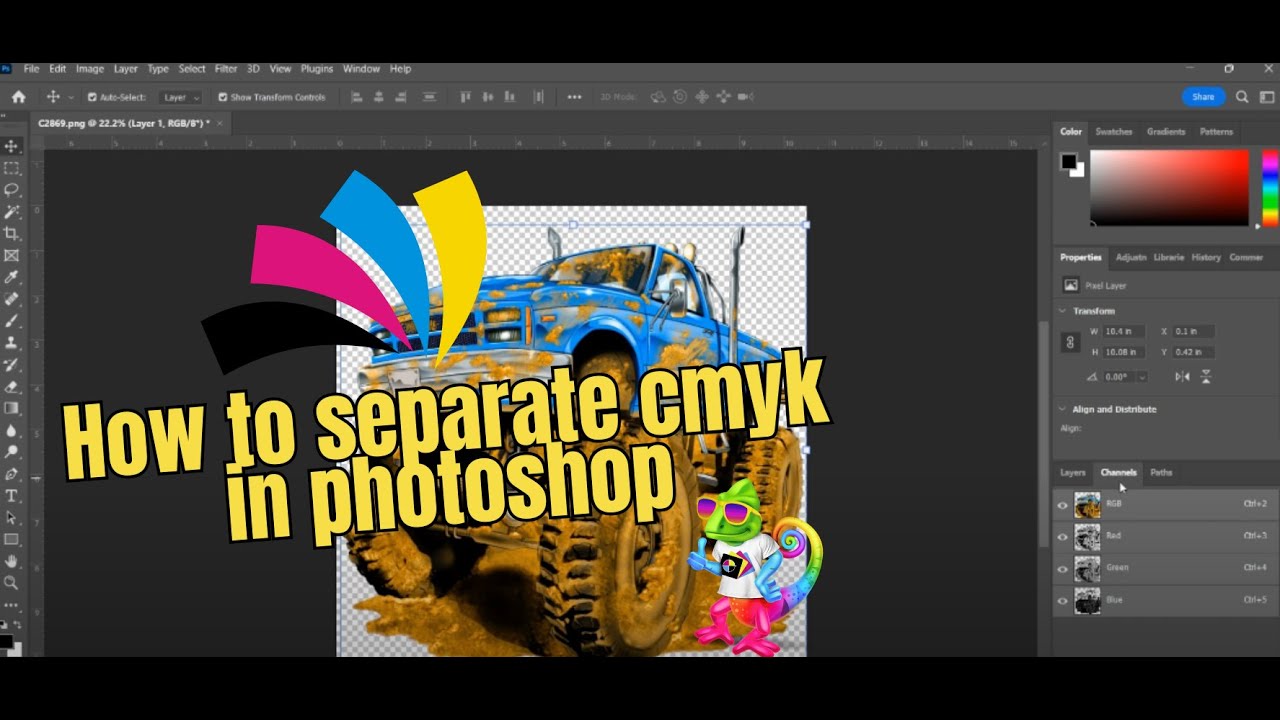1280x720 pixels.
Task: Open the Filter menu
Action: pos(226,69)
